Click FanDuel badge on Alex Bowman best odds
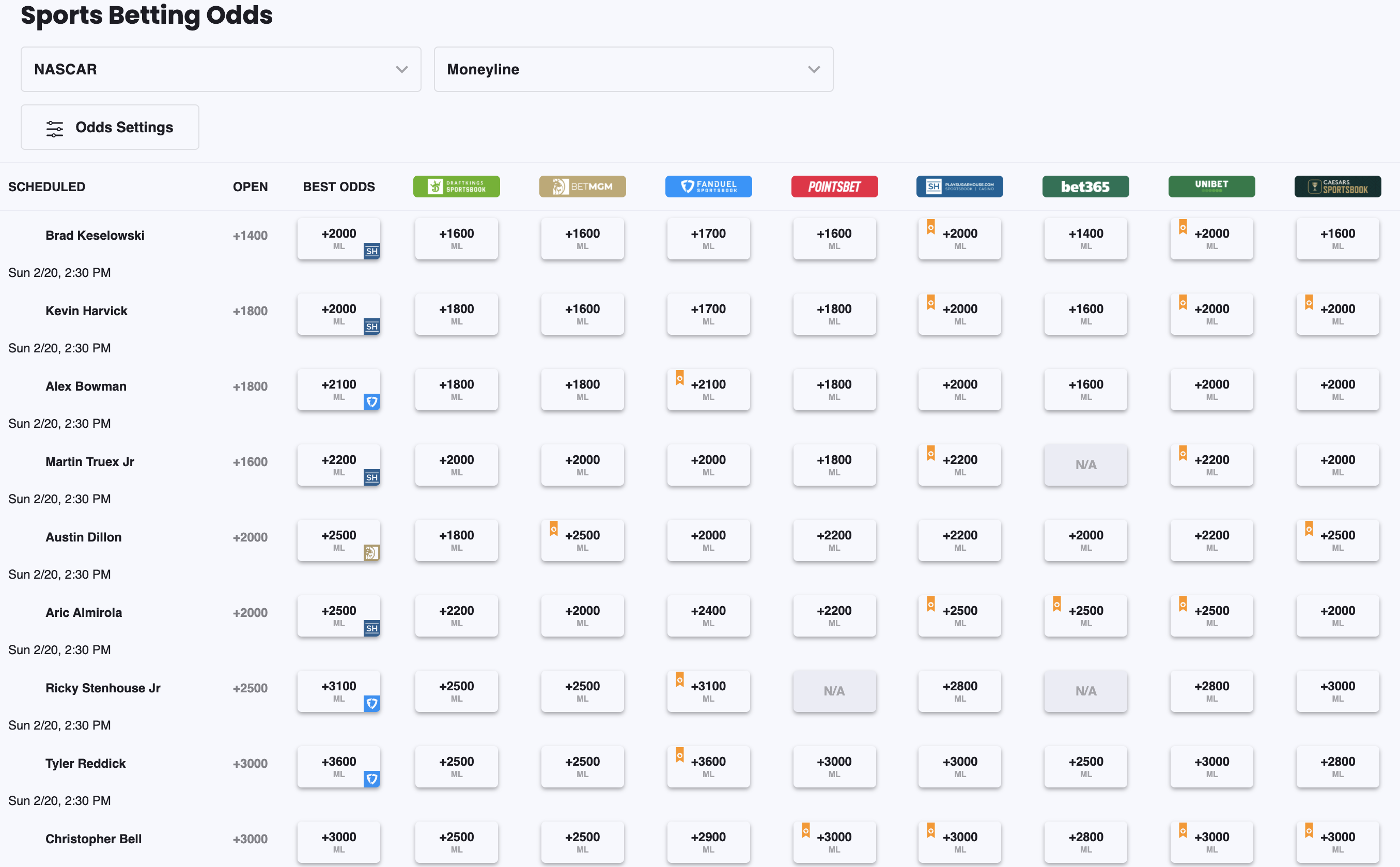The height and width of the screenshot is (867, 1400). point(371,402)
